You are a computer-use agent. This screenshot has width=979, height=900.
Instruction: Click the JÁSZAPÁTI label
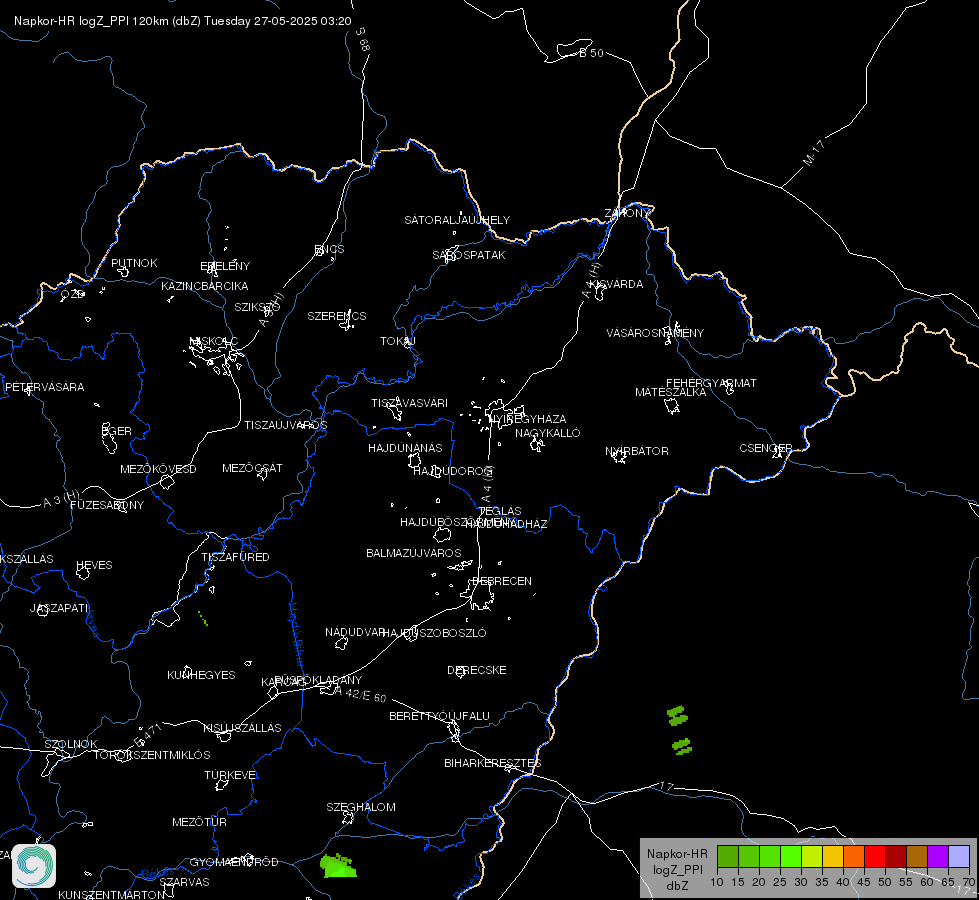point(59,608)
